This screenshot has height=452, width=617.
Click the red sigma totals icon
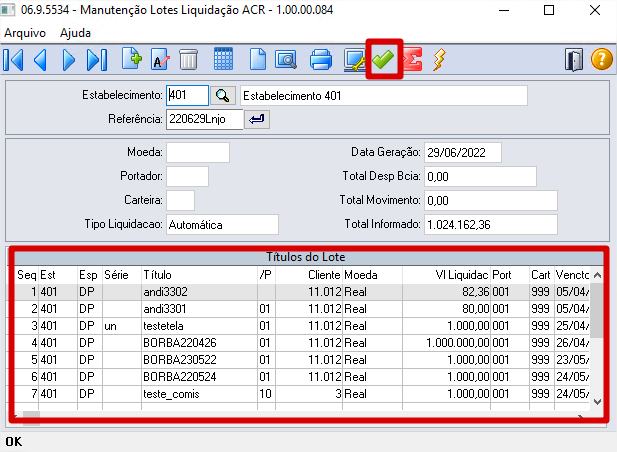click(x=412, y=59)
